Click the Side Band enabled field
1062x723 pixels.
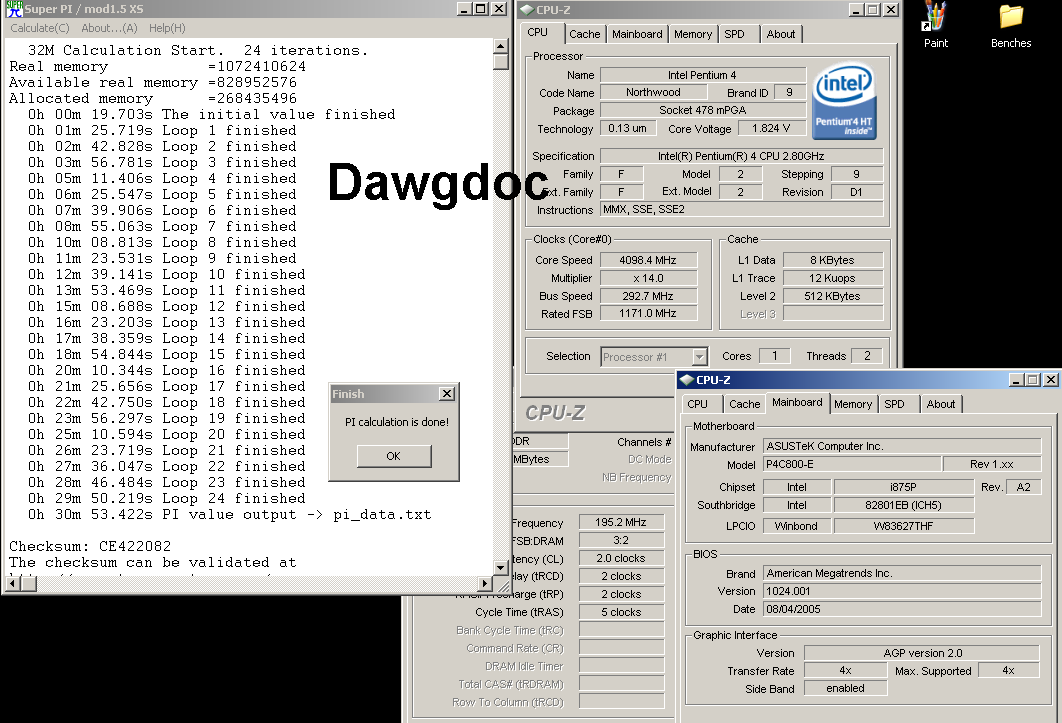(x=845, y=688)
